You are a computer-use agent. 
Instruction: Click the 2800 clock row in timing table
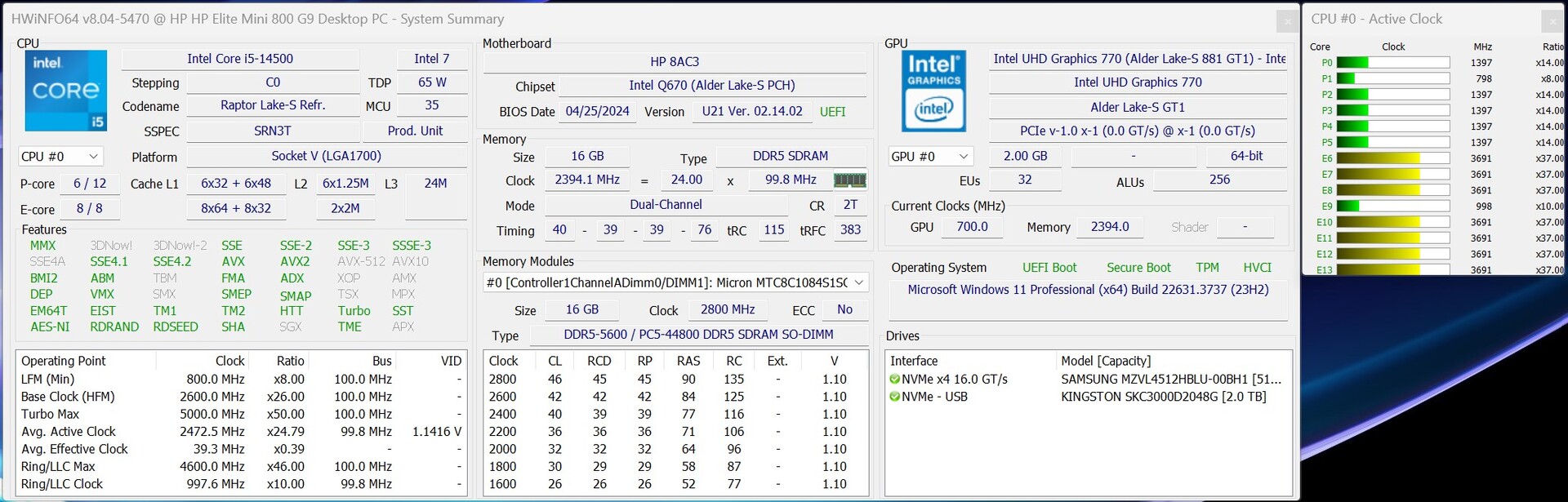675,380
